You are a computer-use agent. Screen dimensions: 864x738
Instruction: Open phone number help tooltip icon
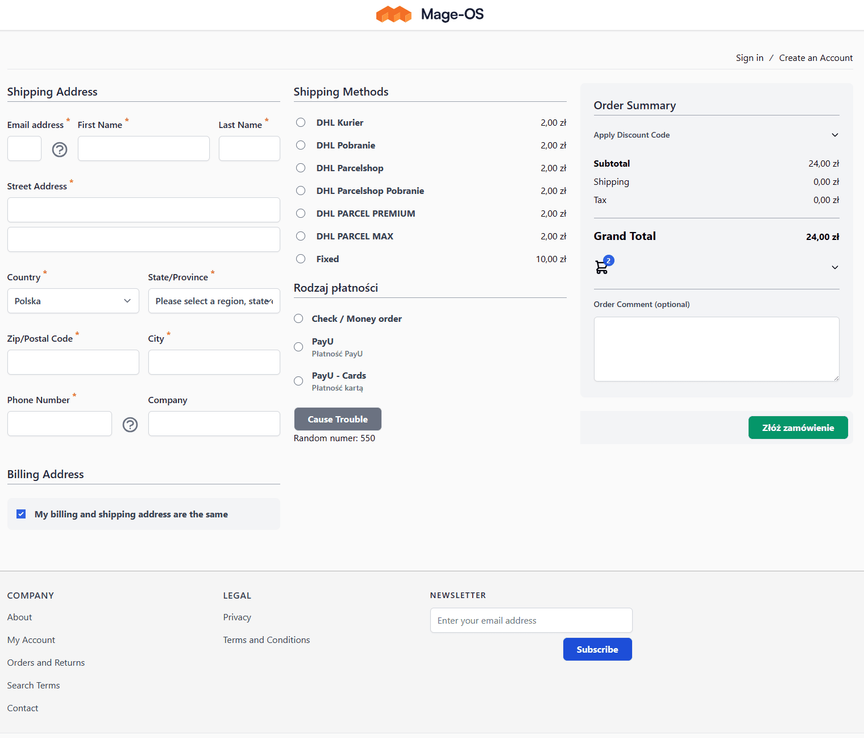click(130, 424)
